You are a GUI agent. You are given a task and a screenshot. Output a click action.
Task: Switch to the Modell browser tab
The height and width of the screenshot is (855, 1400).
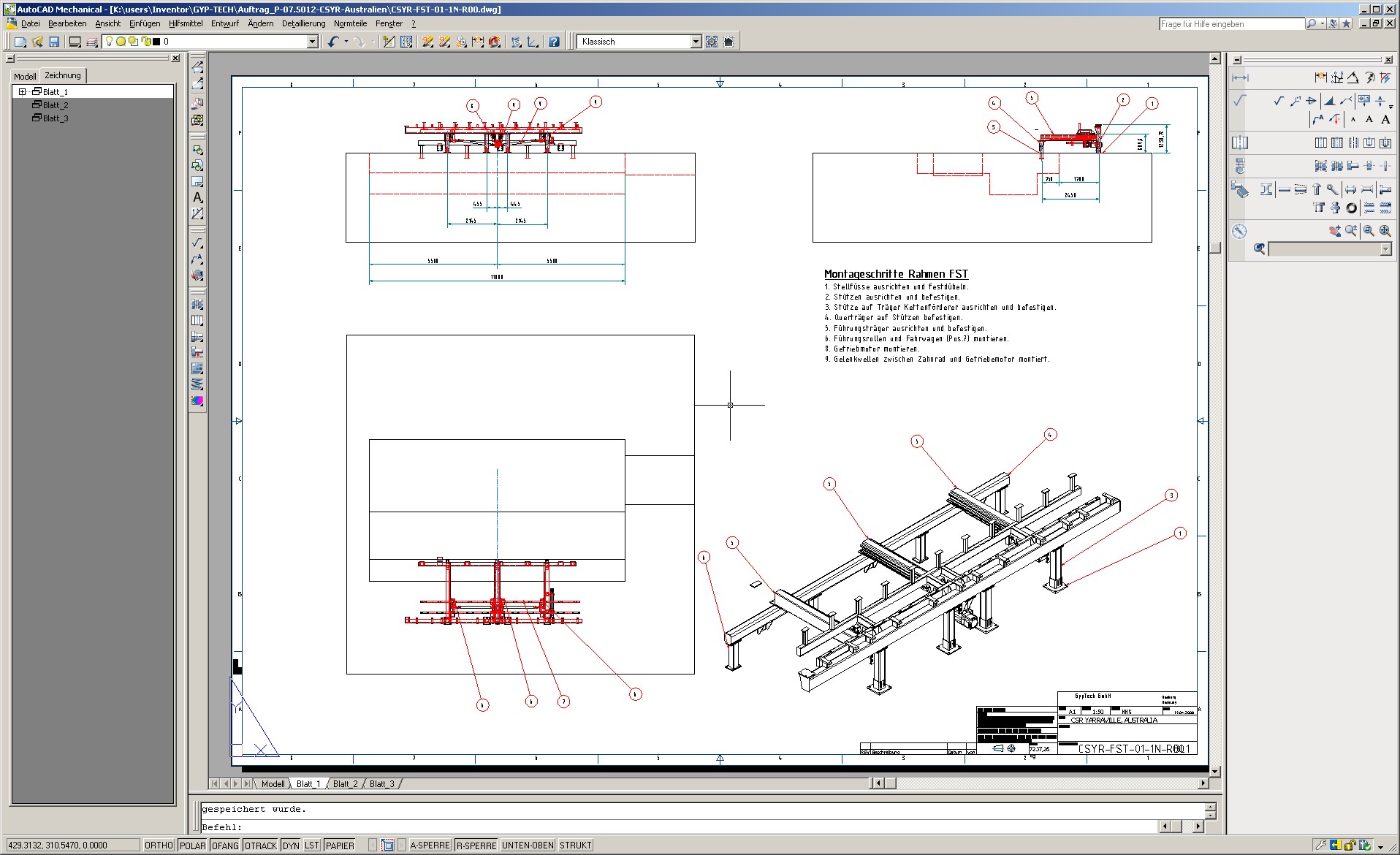[25, 76]
